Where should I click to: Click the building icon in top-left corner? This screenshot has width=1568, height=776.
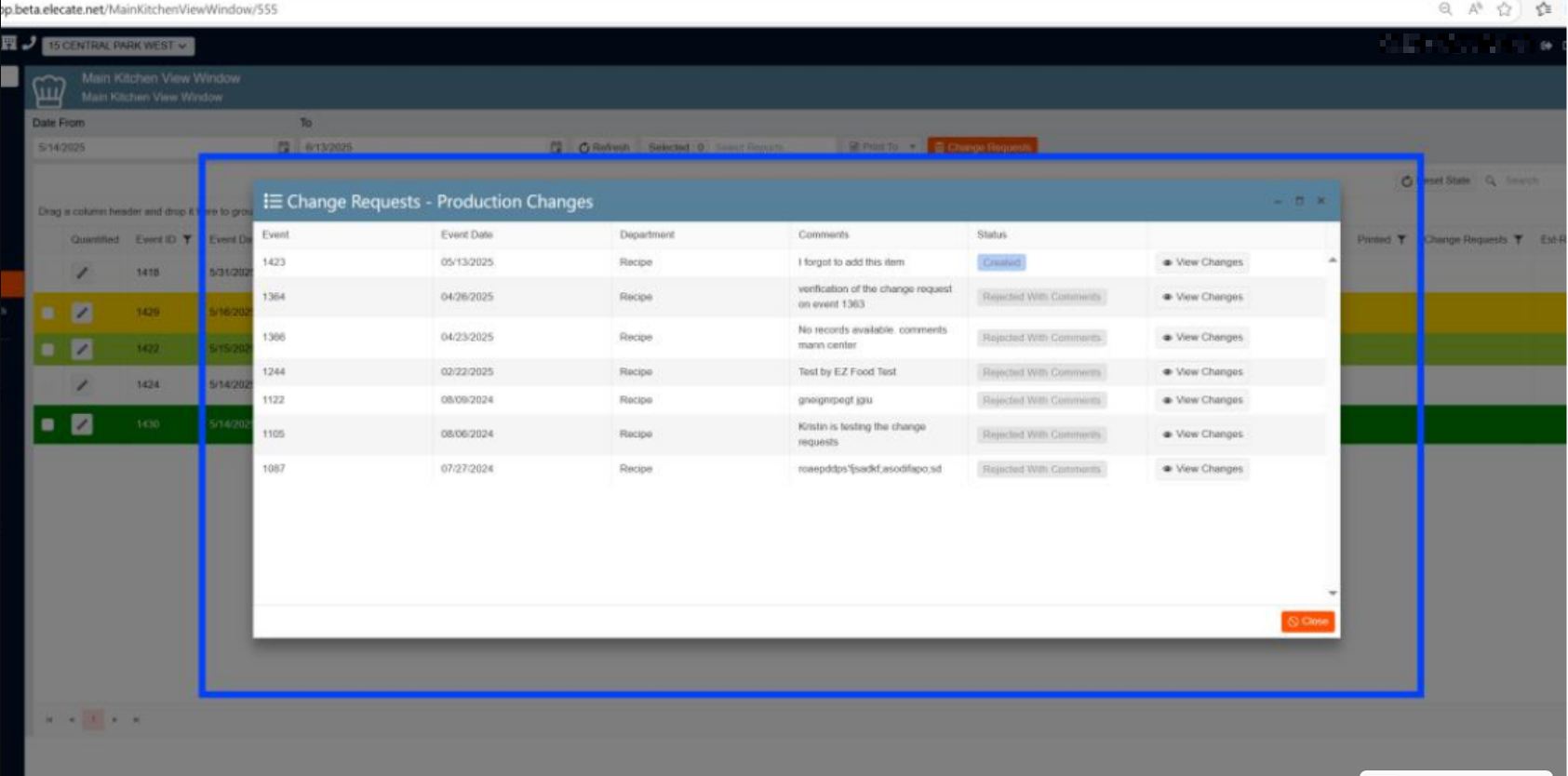(9, 43)
